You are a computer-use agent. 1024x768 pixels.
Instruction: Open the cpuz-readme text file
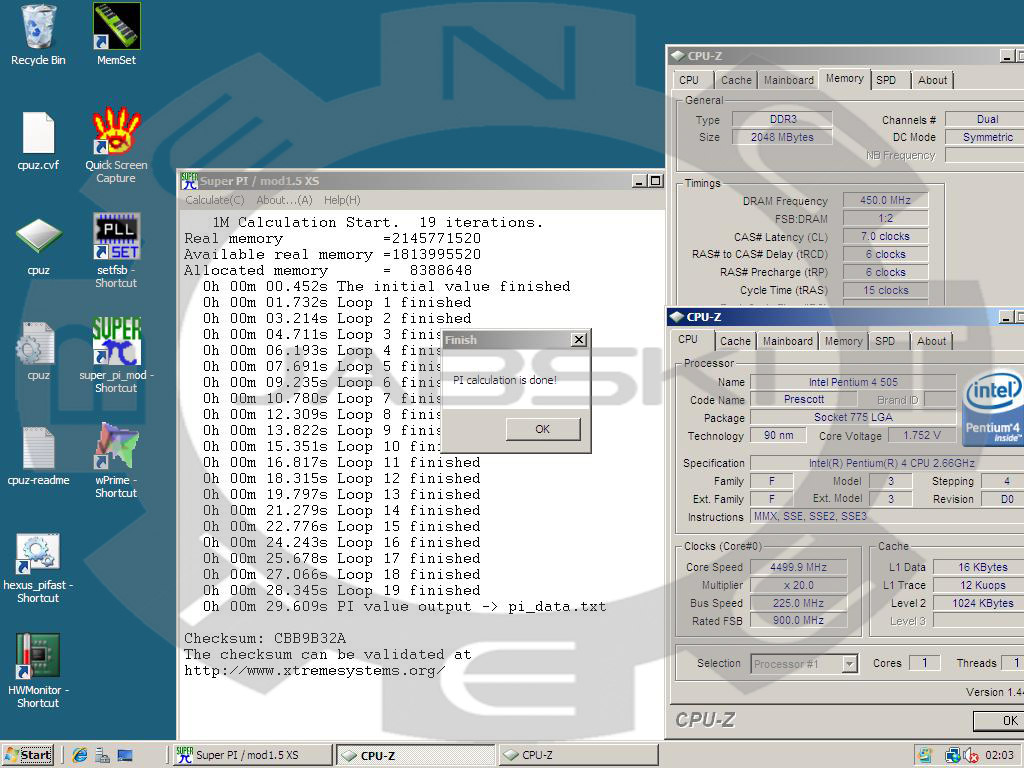(38, 448)
